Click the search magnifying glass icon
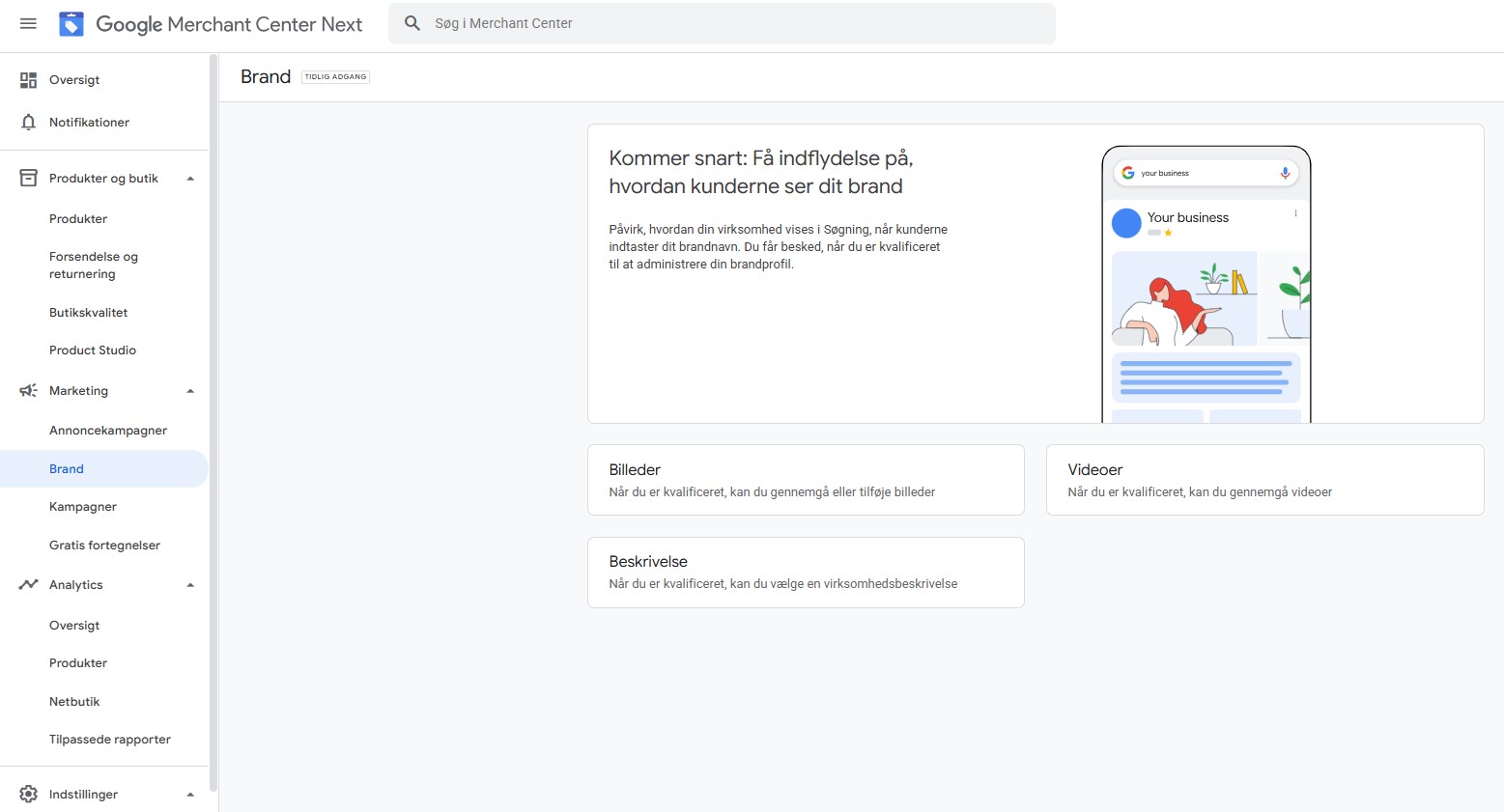Screen dimensions: 1504x812 coord(411,22)
